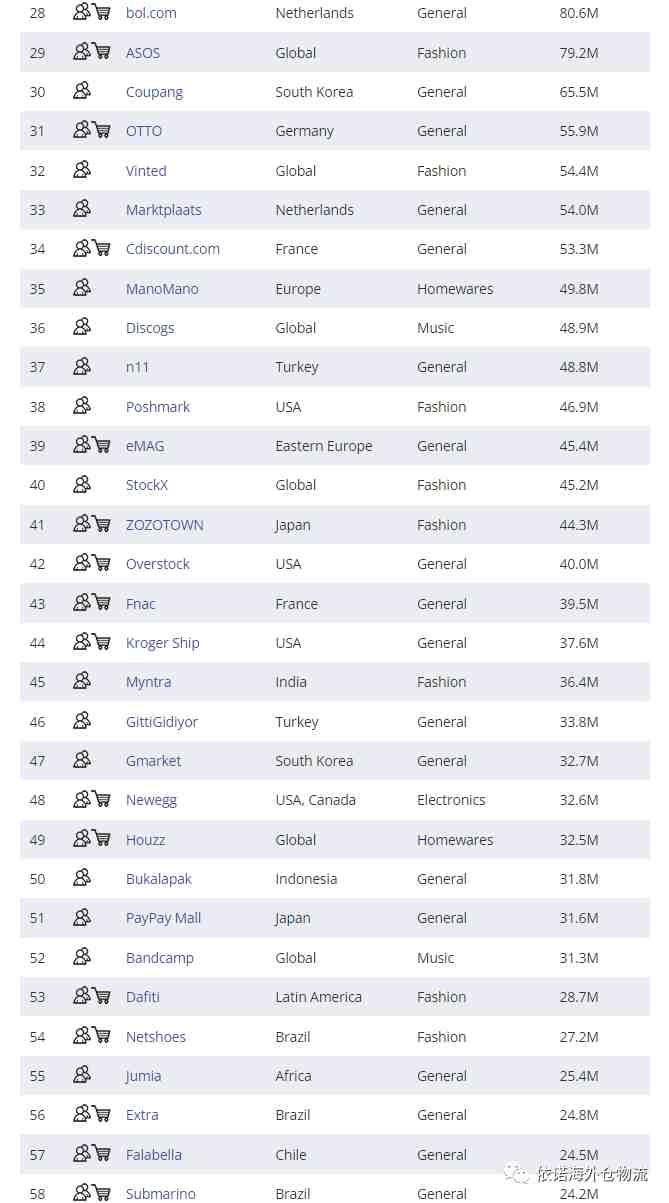
Task: Click the people icon in the Coupang row
Action: [82, 90]
